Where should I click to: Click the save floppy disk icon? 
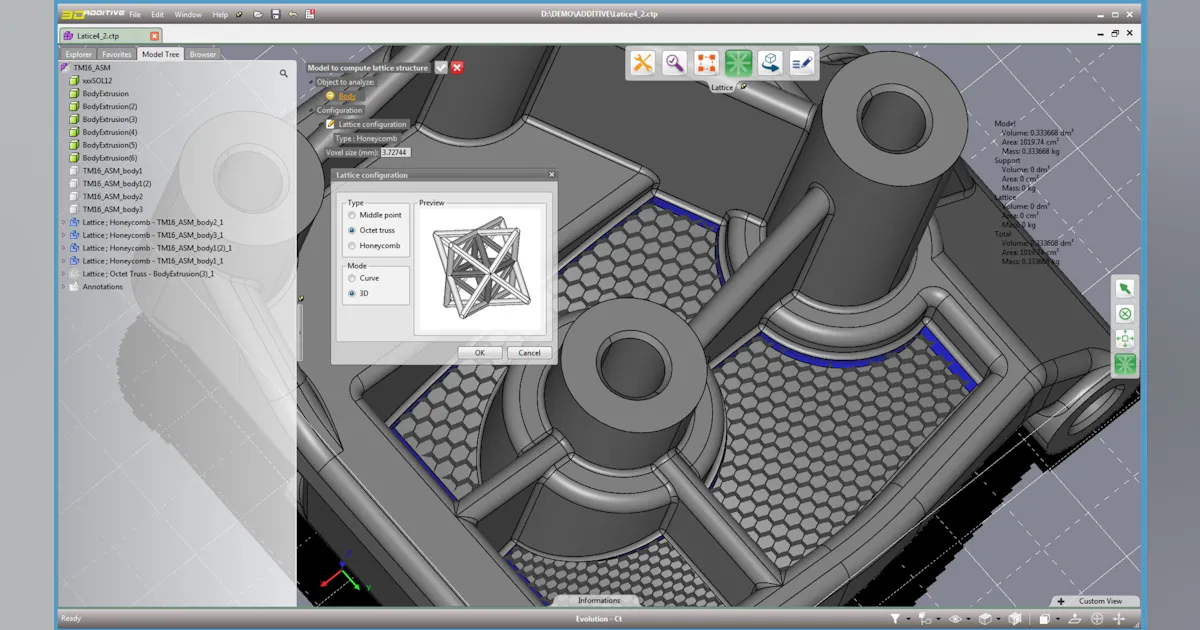[x=275, y=14]
